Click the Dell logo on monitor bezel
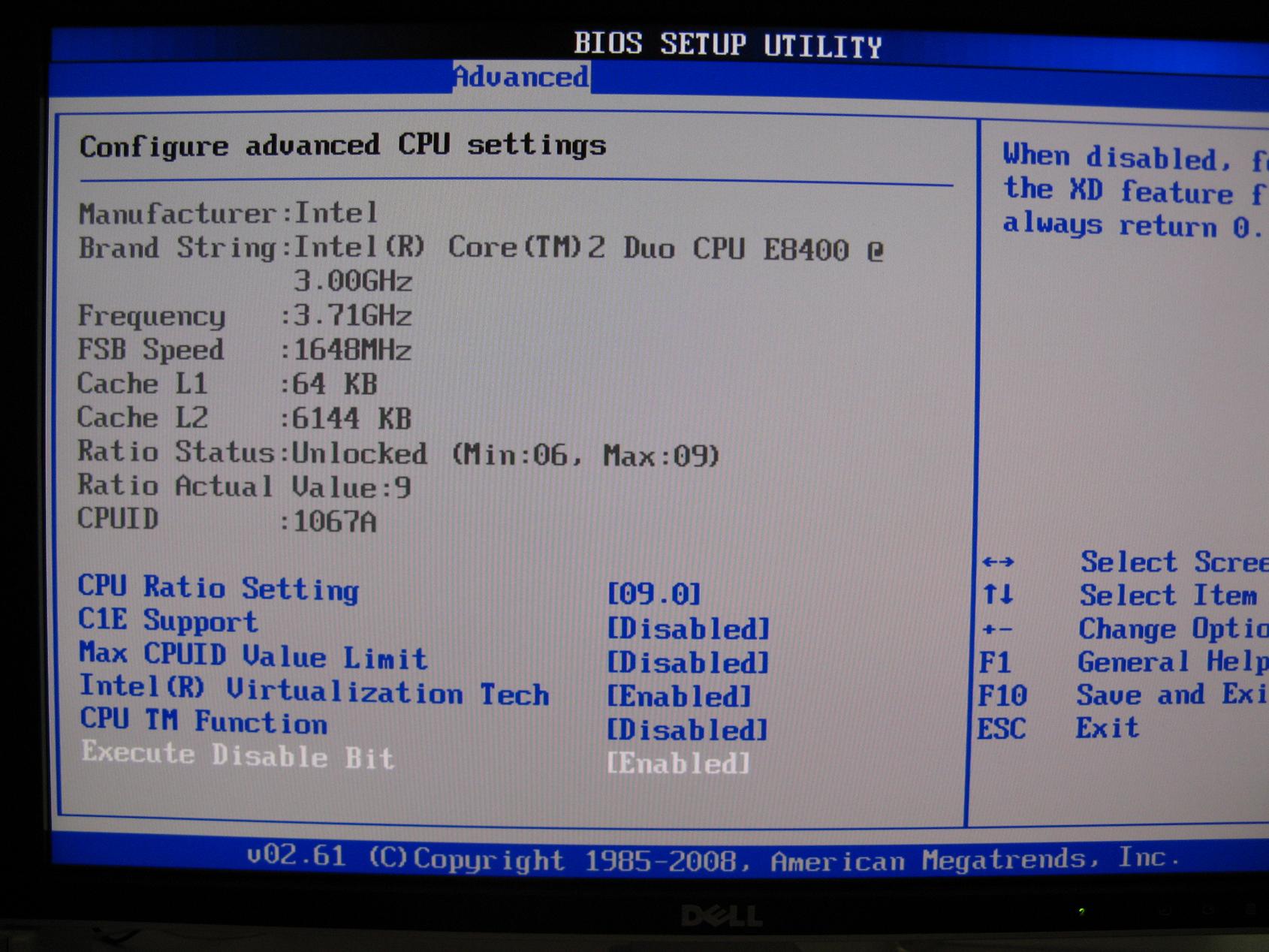 click(x=722, y=916)
